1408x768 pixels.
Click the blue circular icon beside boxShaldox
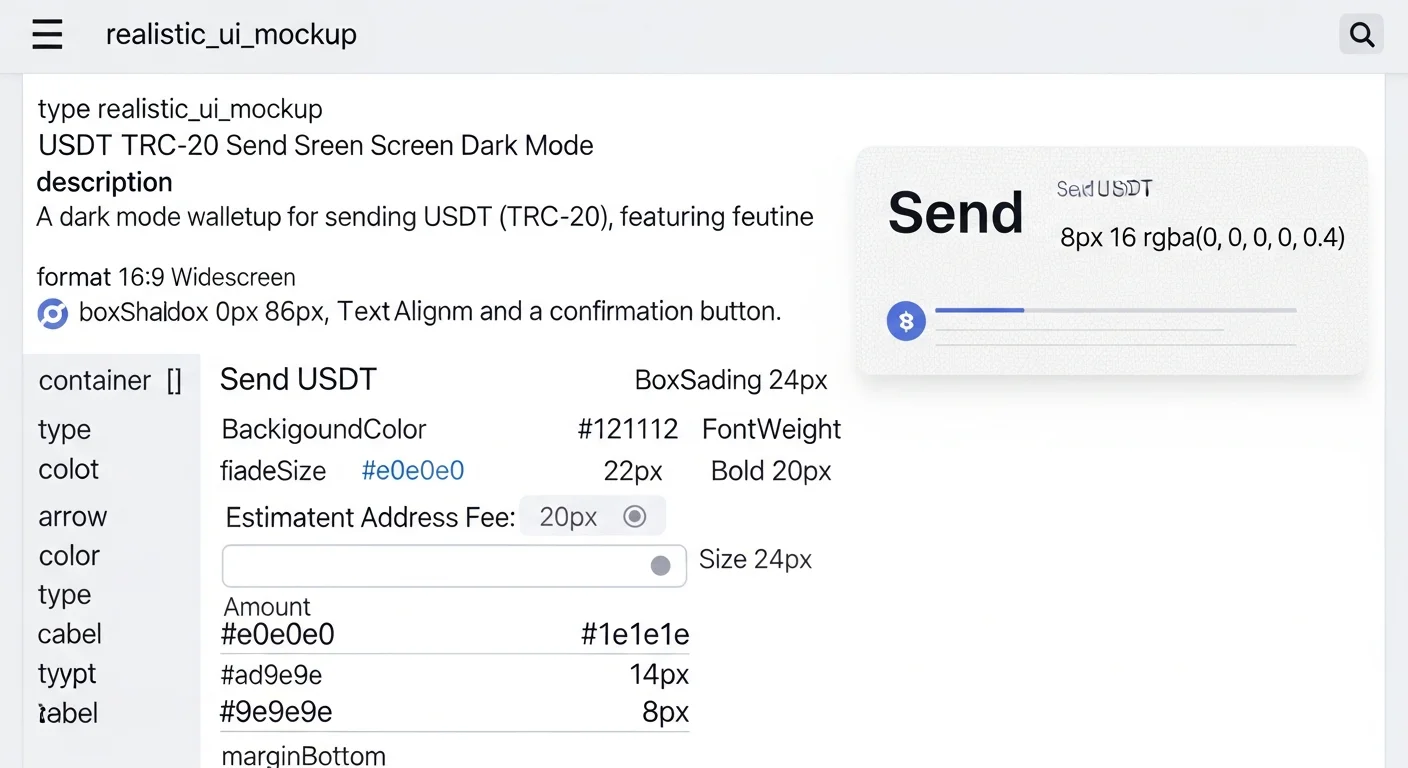[x=52, y=313]
